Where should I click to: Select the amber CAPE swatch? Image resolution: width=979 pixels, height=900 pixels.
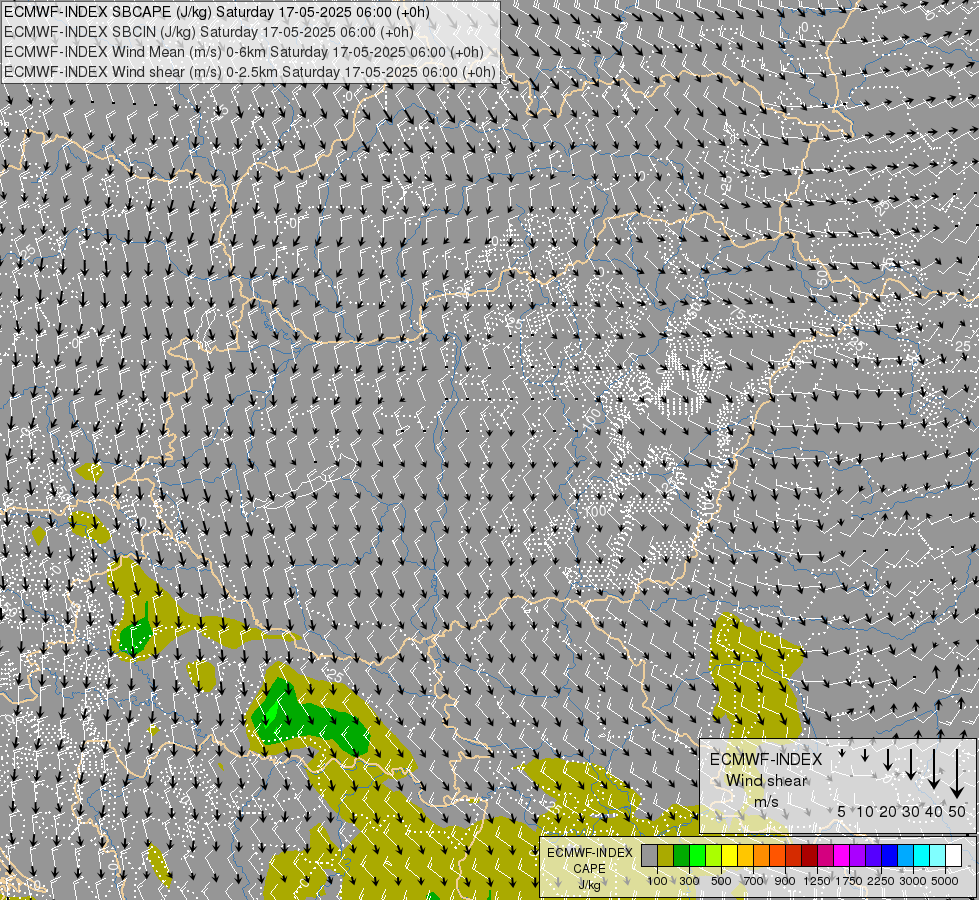coord(745,856)
